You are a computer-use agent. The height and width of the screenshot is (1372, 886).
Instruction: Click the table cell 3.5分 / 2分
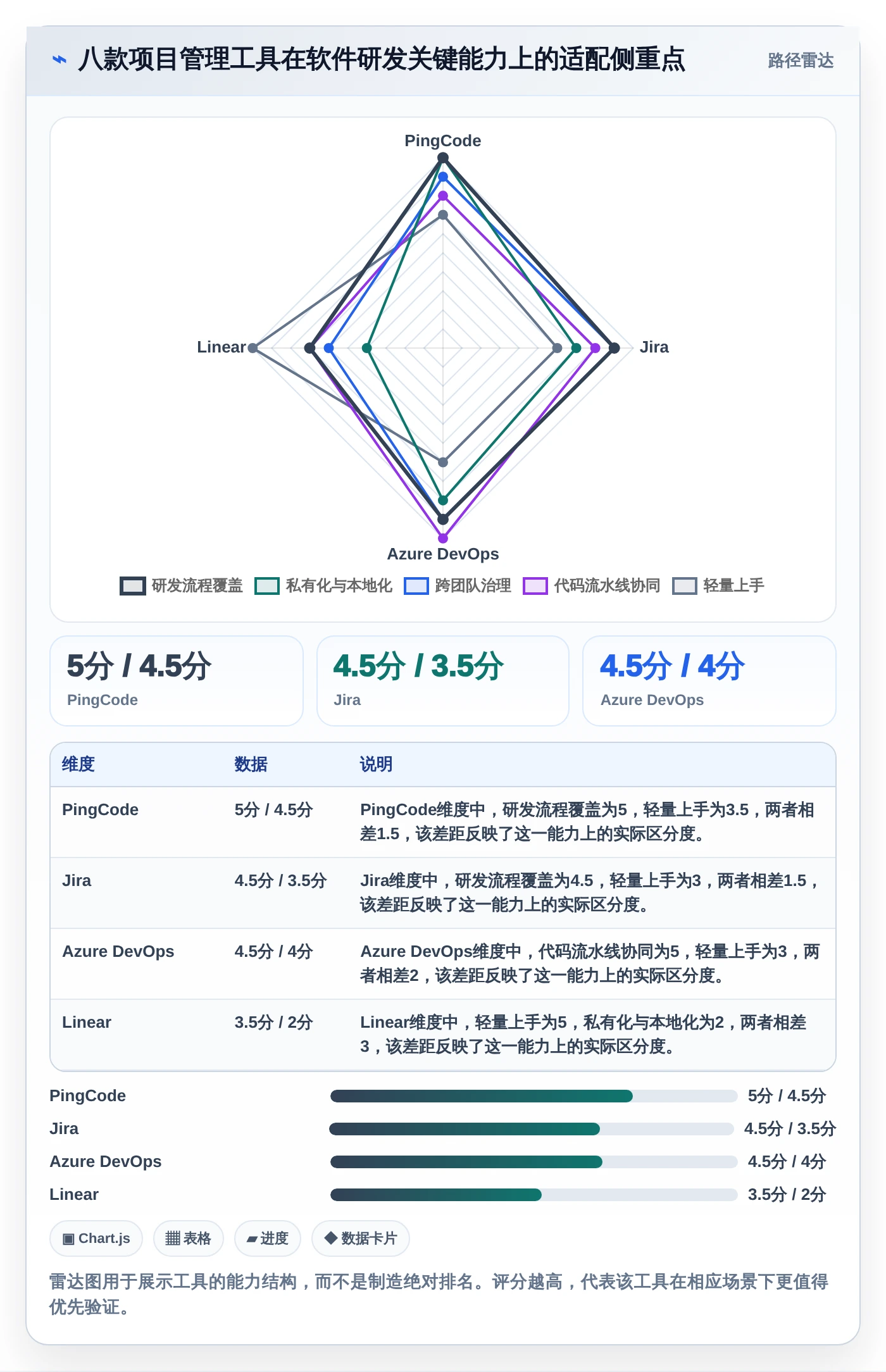pos(273,1023)
